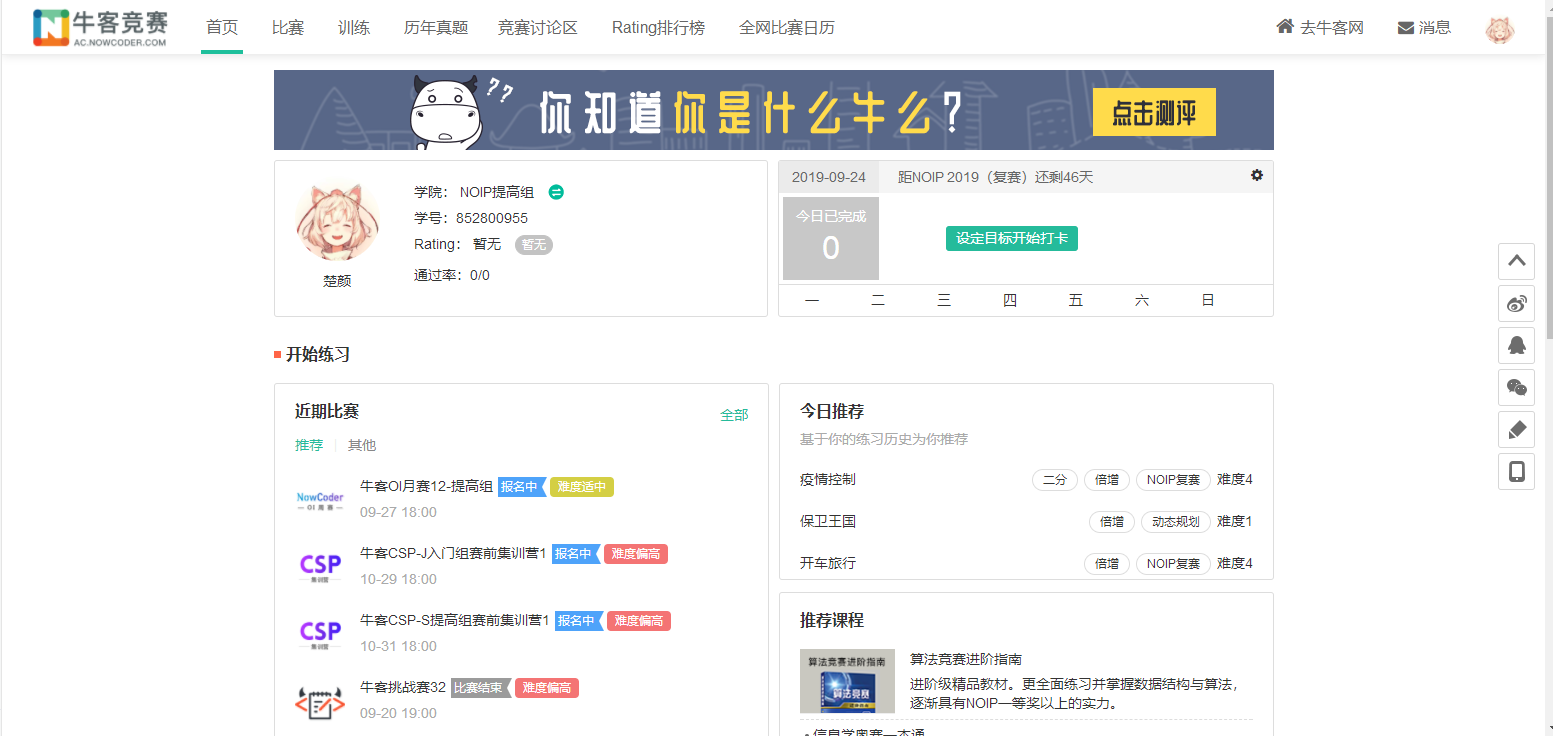Open feedback with the pencil icon

click(x=1516, y=429)
